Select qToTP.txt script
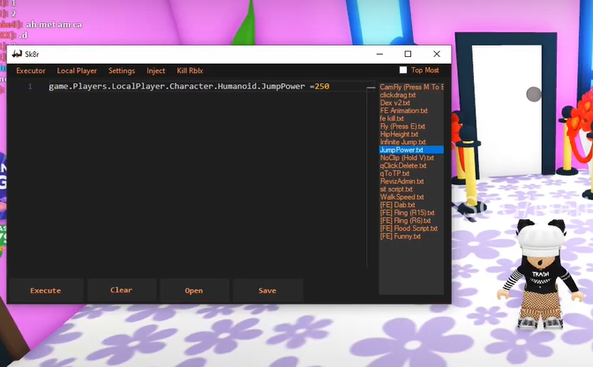Viewport: 593px width, 367px height. 394,174
